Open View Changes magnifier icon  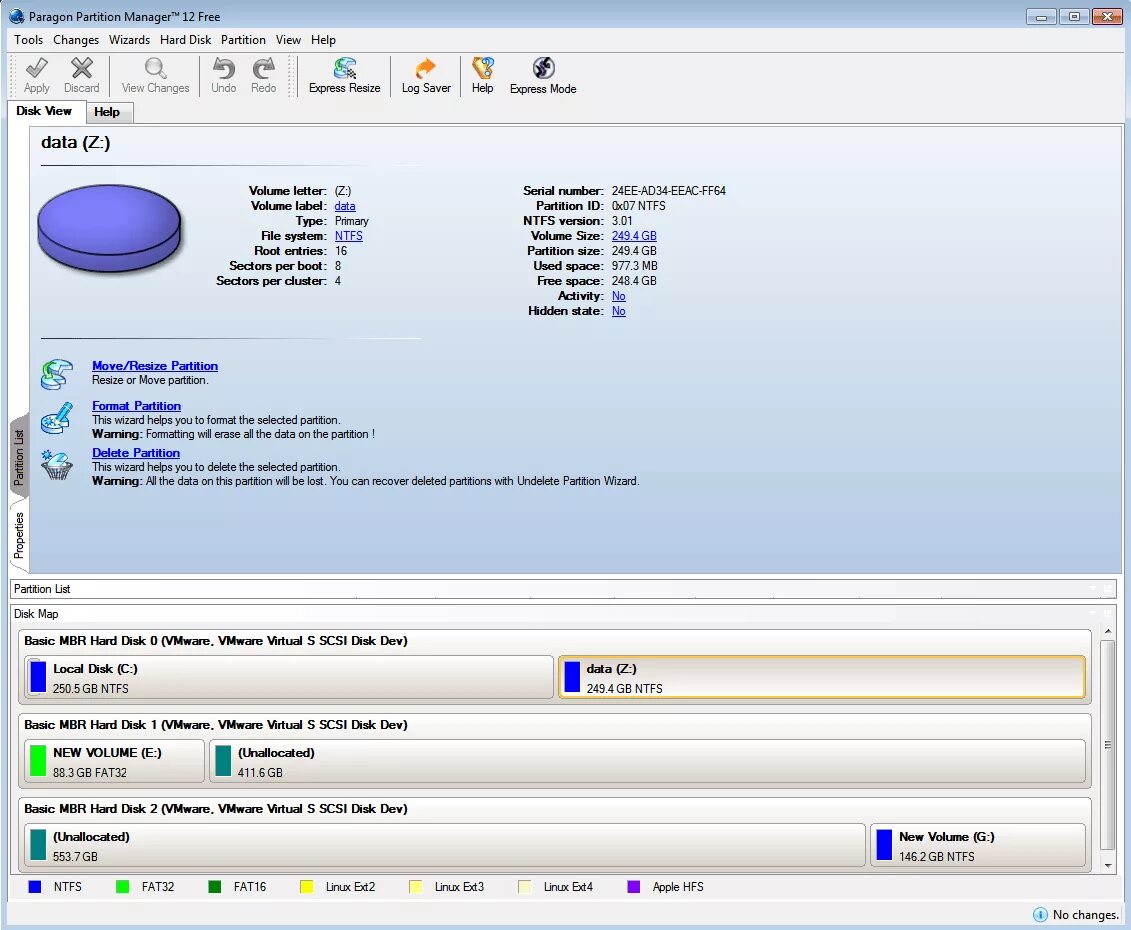pyautogui.click(x=155, y=69)
